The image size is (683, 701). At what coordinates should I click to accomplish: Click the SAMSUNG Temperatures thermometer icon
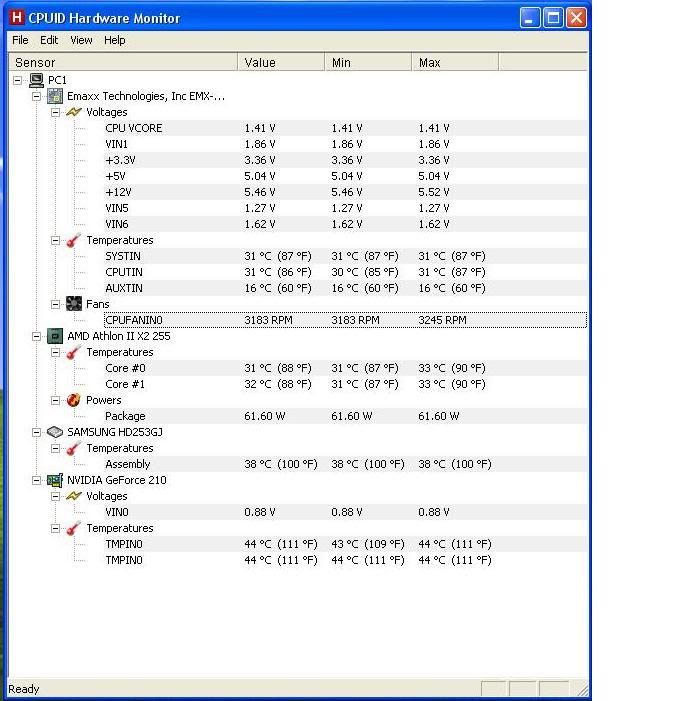[73, 448]
